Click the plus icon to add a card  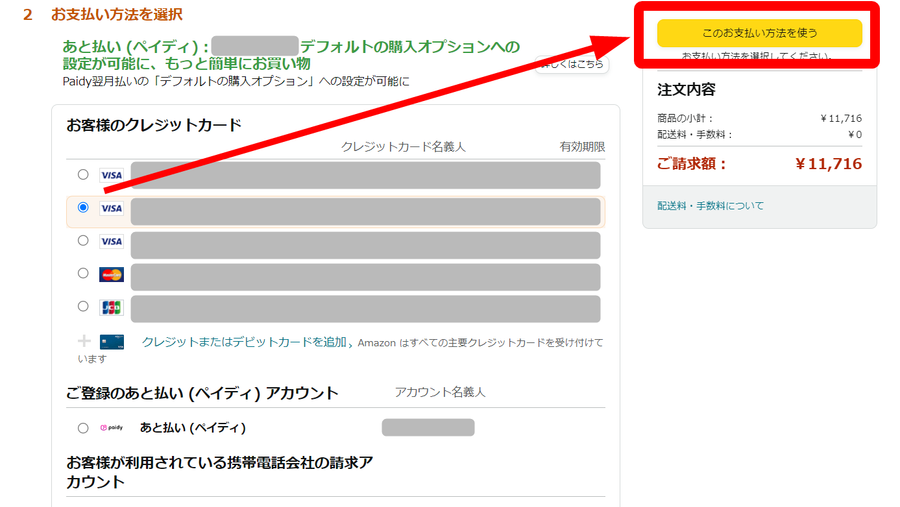(84, 341)
